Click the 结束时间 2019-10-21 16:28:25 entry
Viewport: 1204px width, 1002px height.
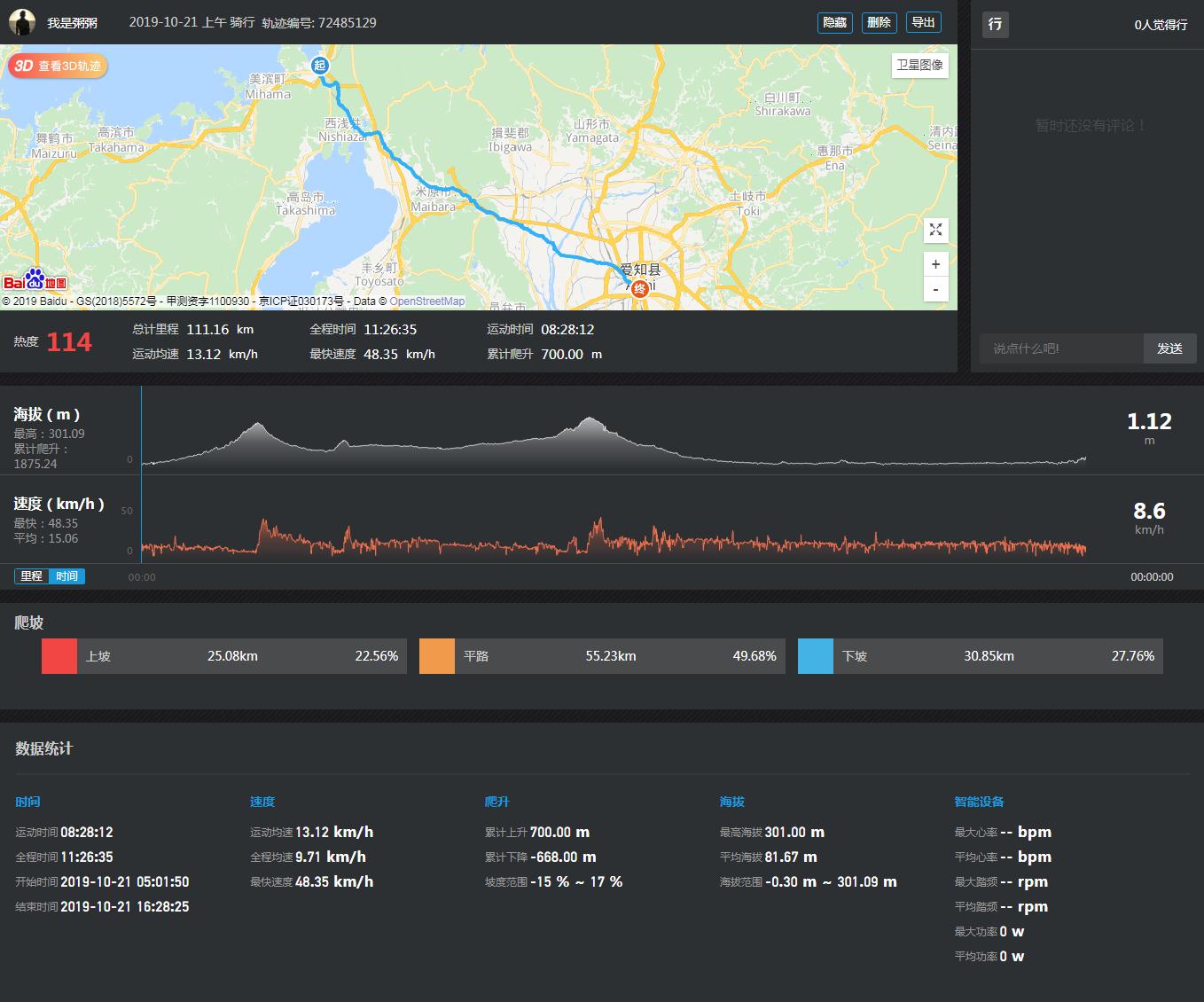102,906
